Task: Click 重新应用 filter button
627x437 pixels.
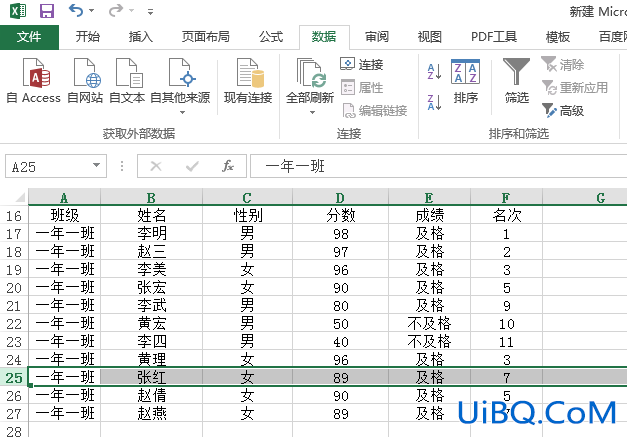Action: point(575,88)
